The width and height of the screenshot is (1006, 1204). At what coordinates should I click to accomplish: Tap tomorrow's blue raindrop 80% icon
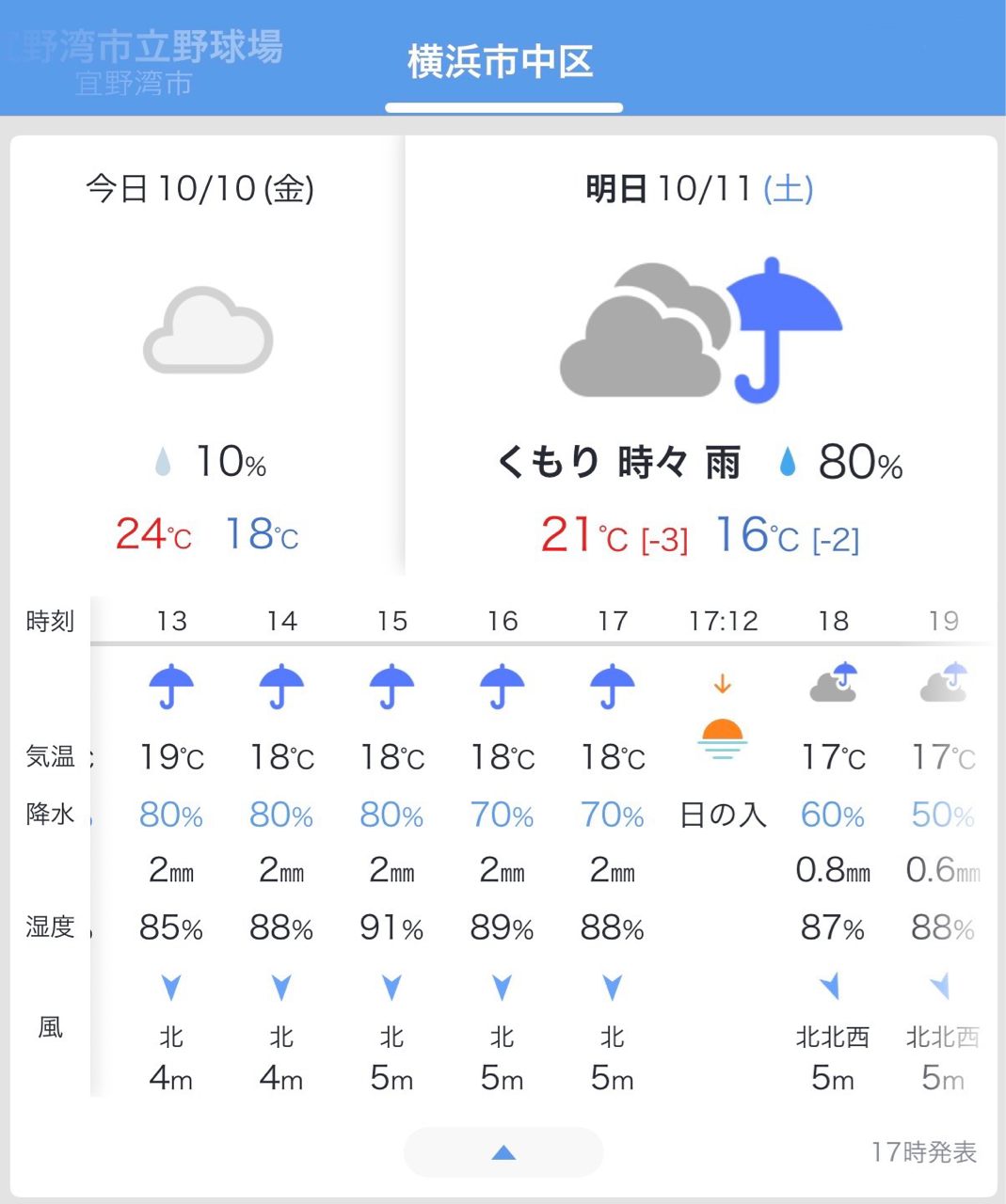[x=788, y=462]
